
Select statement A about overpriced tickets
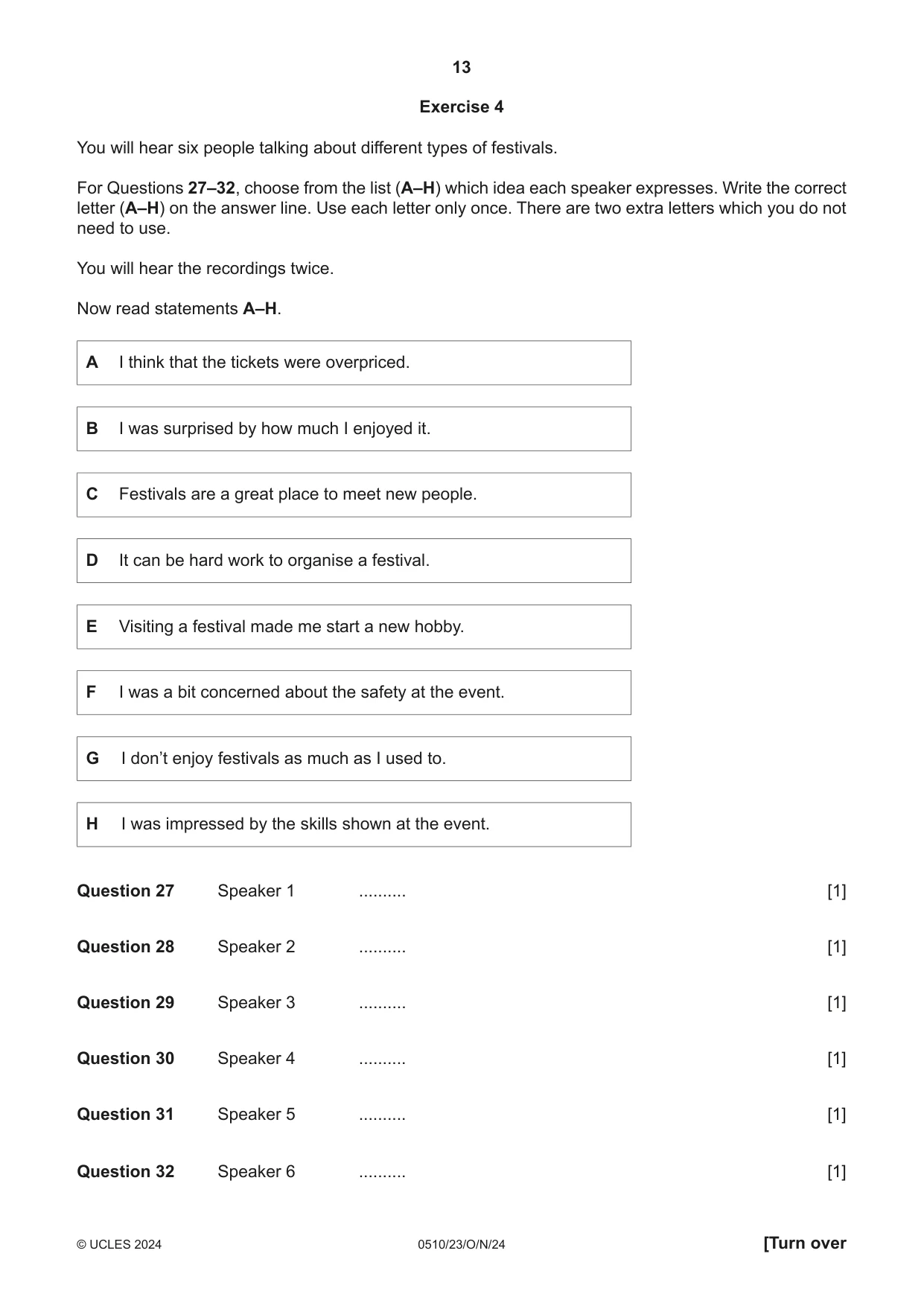pyautogui.click(x=354, y=363)
